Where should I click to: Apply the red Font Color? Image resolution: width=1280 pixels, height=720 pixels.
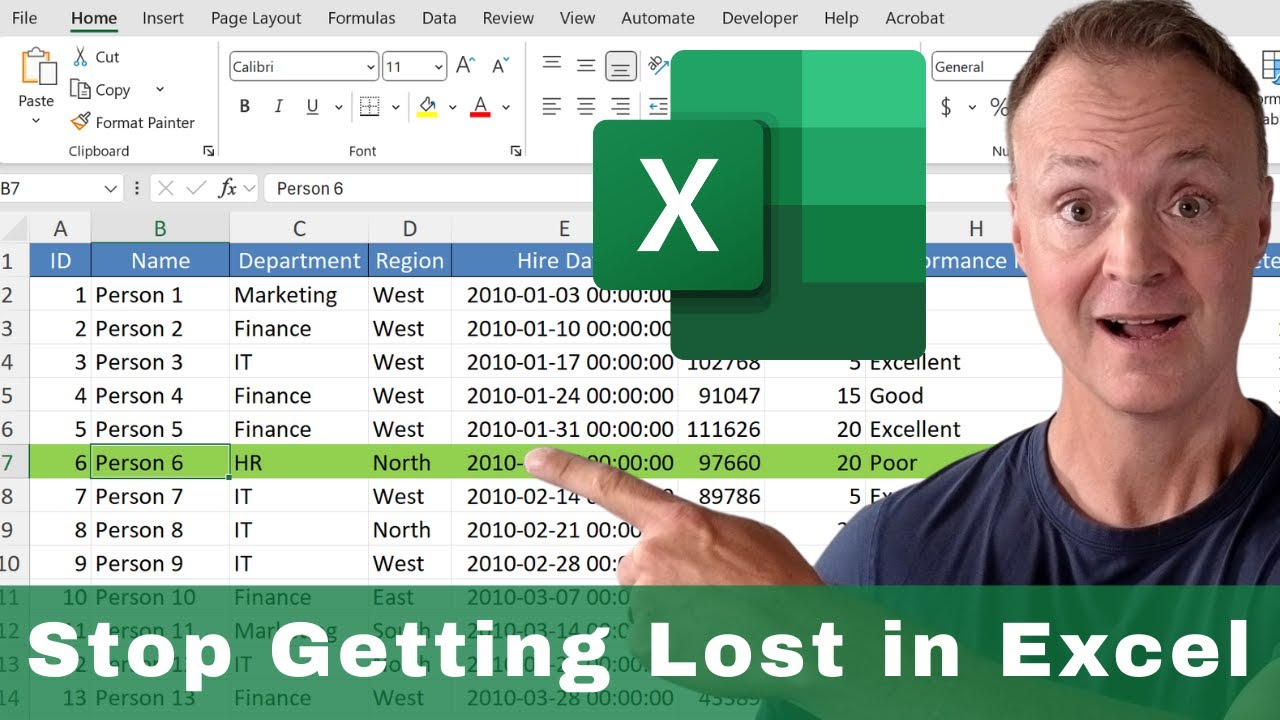coord(480,107)
